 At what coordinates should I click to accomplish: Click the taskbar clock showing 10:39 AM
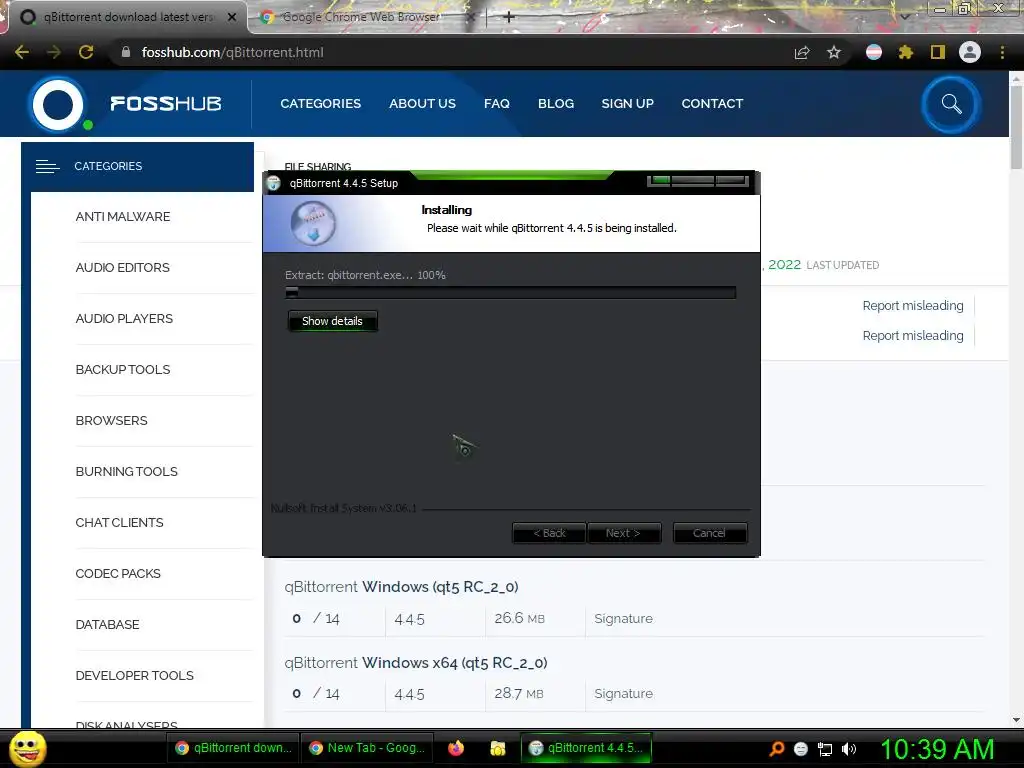(x=937, y=749)
